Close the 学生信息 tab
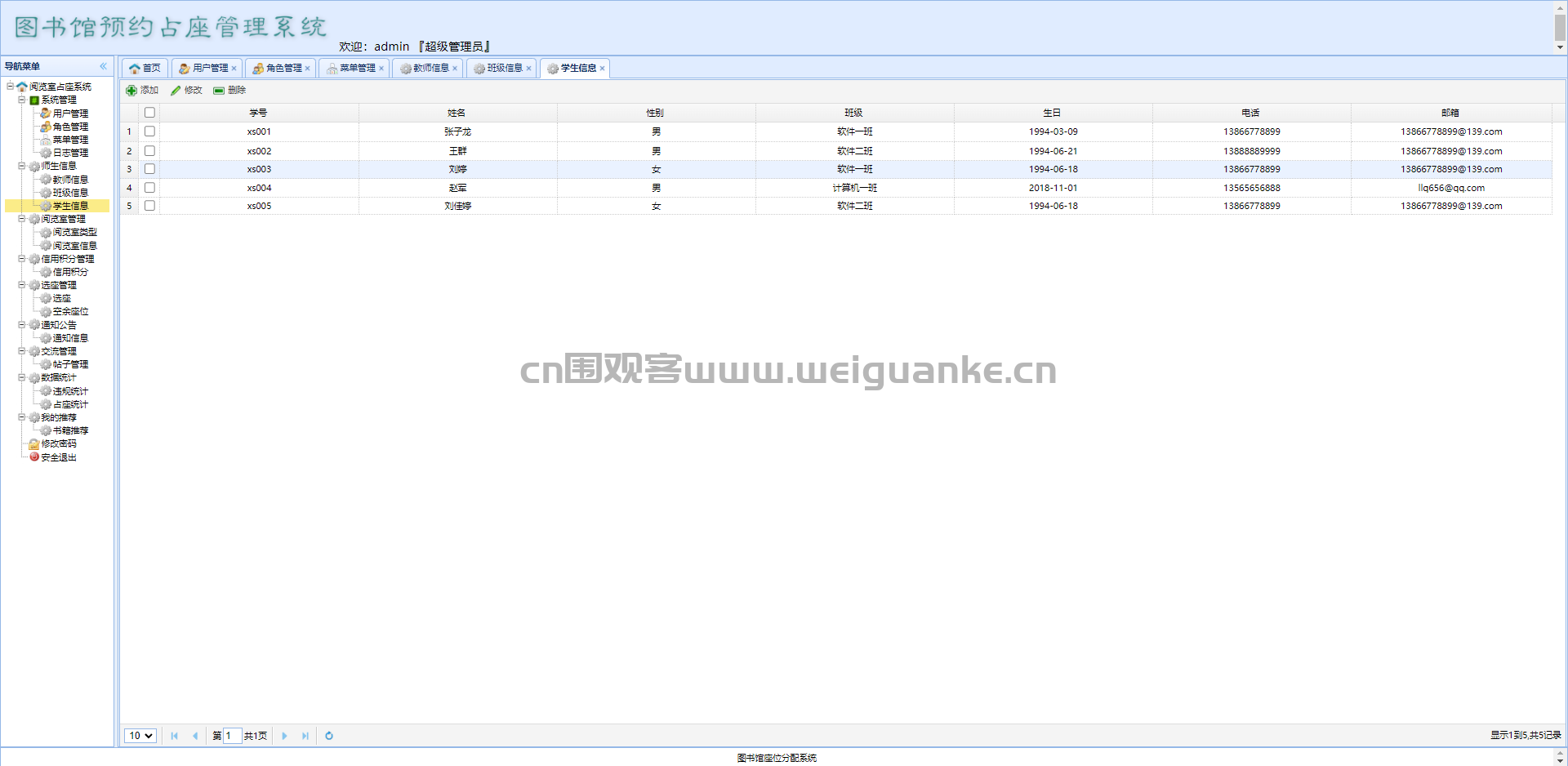 pos(602,69)
